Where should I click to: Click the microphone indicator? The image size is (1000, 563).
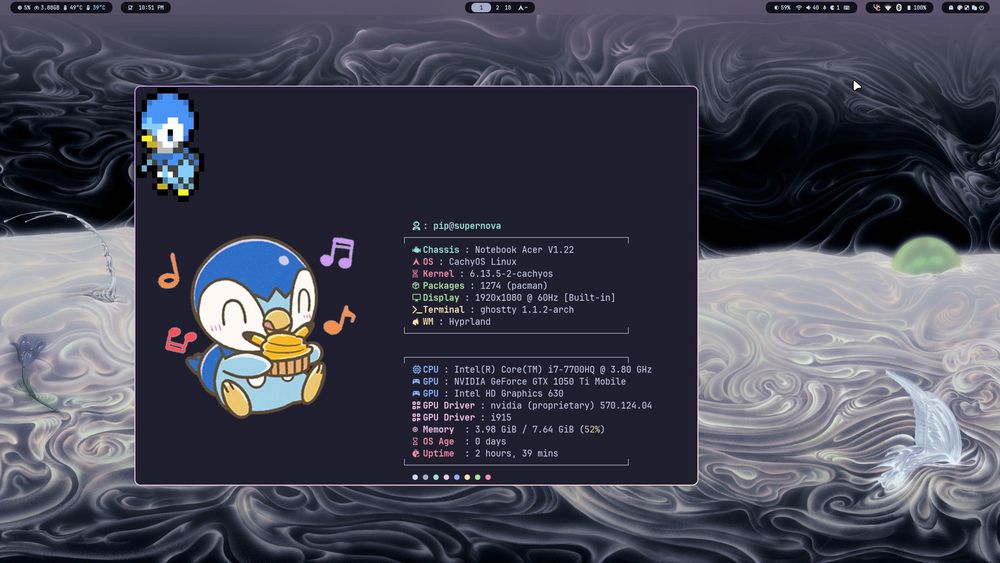pyautogui.click(x=825, y=8)
